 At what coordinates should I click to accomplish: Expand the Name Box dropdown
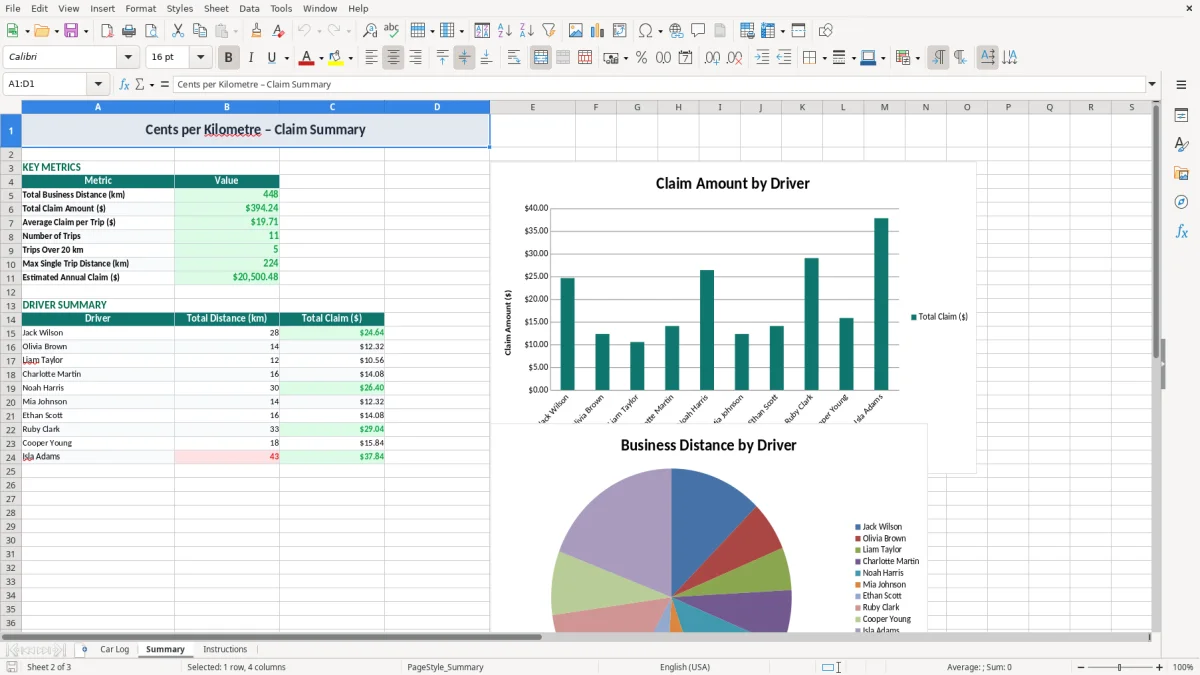click(98, 84)
